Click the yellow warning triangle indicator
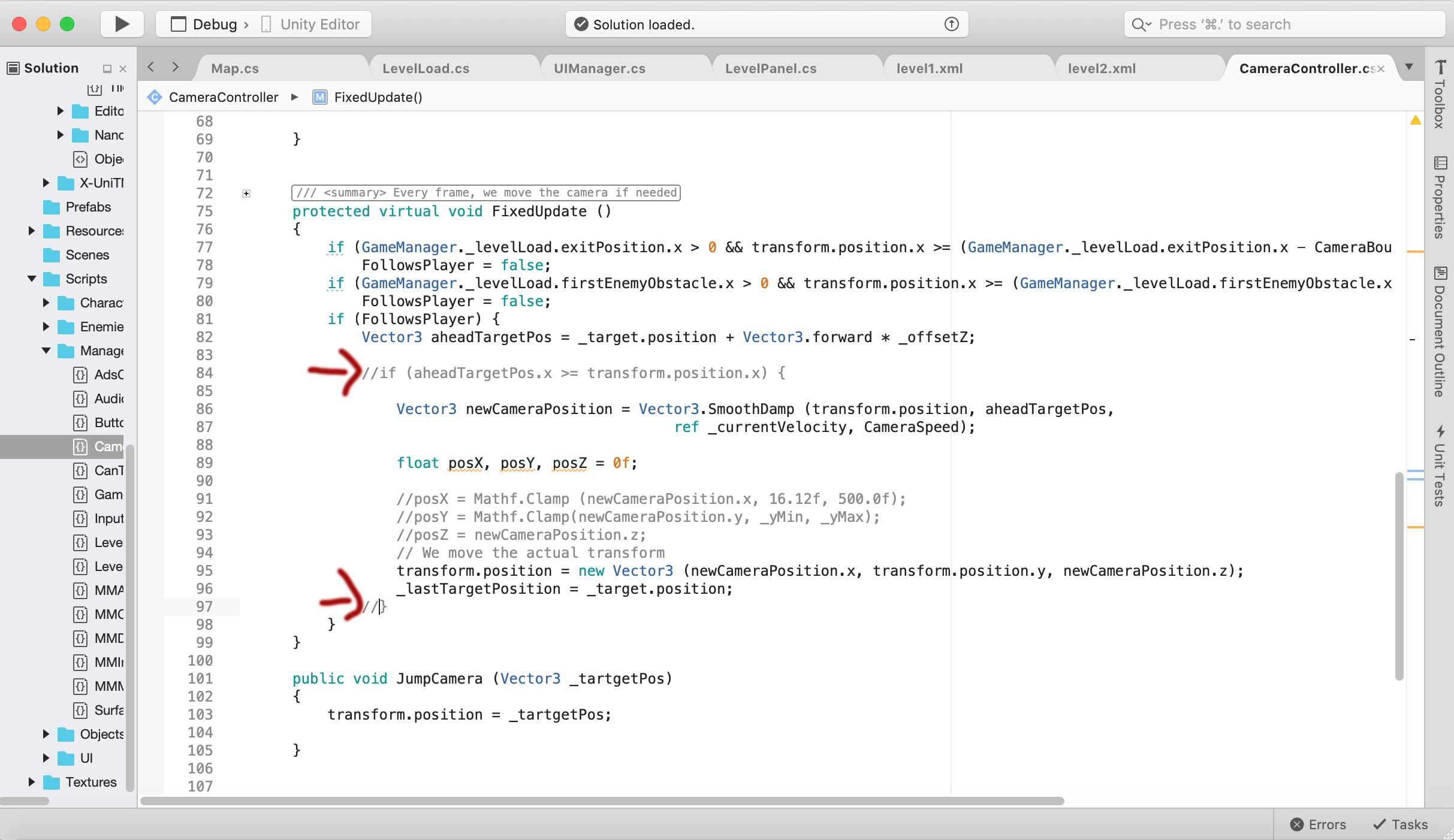1454x840 pixels. point(1415,120)
